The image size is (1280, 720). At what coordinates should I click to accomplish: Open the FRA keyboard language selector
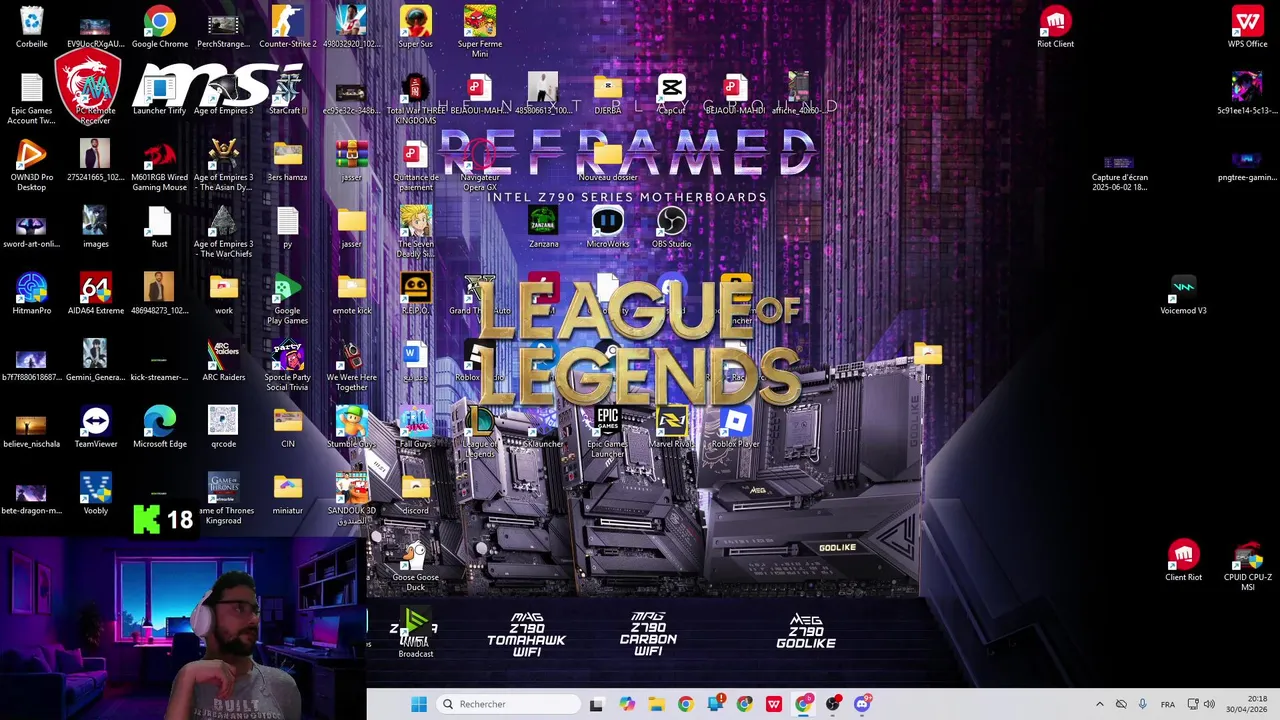click(x=1168, y=704)
